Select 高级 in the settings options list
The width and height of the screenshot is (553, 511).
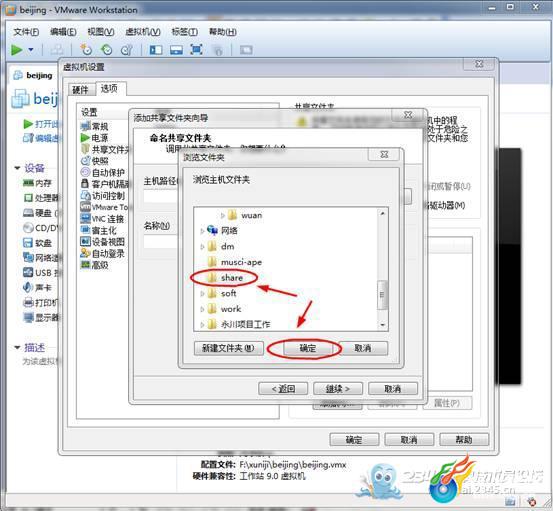click(x=95, y=265)
